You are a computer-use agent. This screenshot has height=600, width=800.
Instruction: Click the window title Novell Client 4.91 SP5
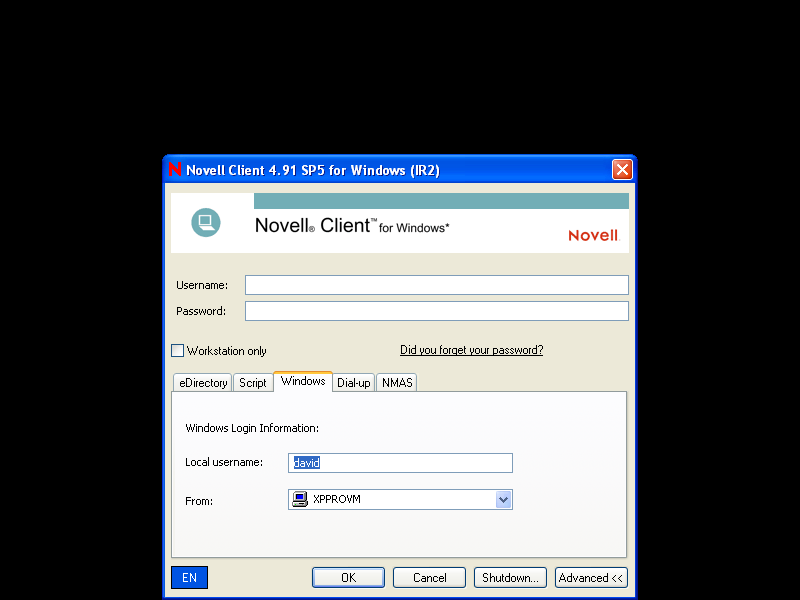[313, 170]
